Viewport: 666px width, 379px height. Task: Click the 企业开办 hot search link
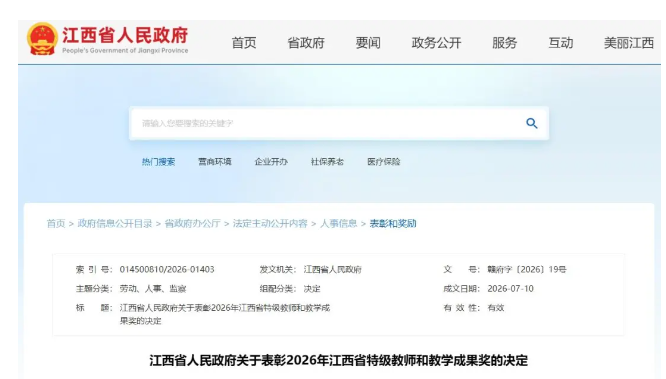(x=271, y=162)
